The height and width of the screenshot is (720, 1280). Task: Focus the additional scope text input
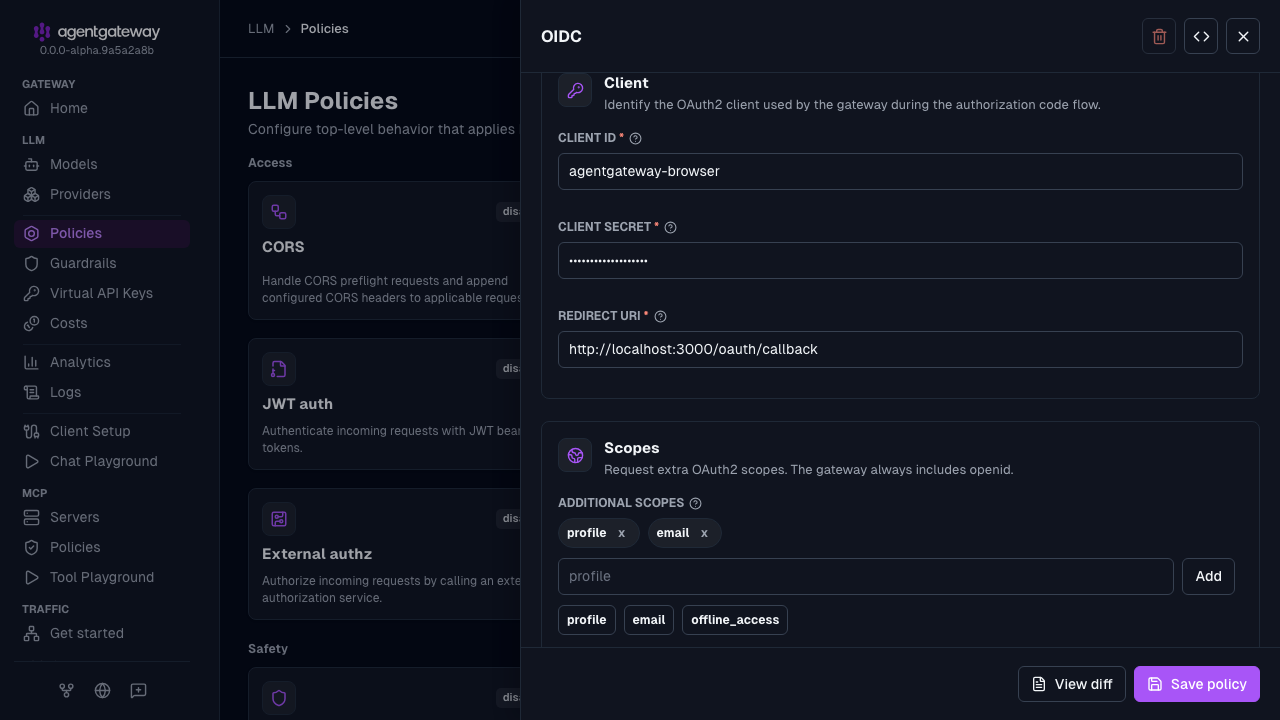(x=866, y=576)
